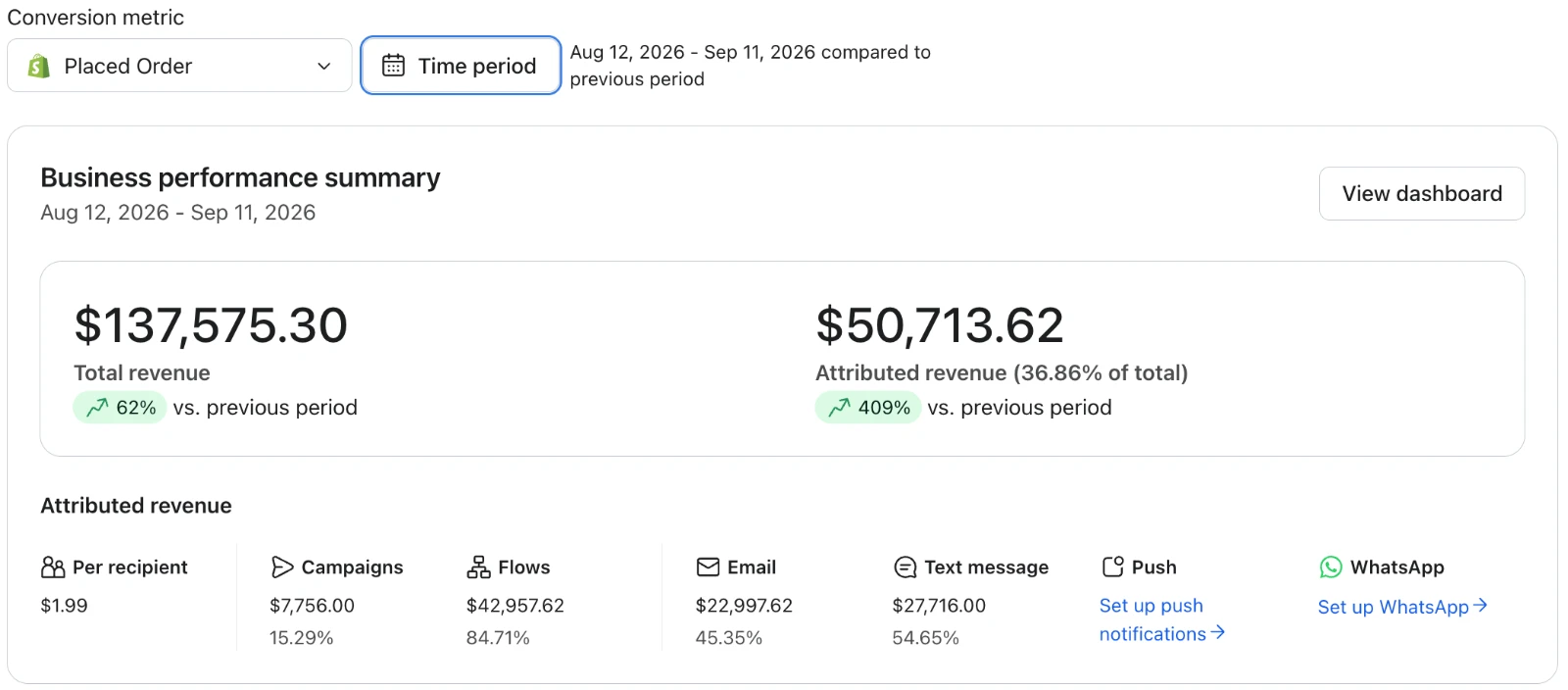Expand the chevron beside Placed Order

click(x=324, y=66)
